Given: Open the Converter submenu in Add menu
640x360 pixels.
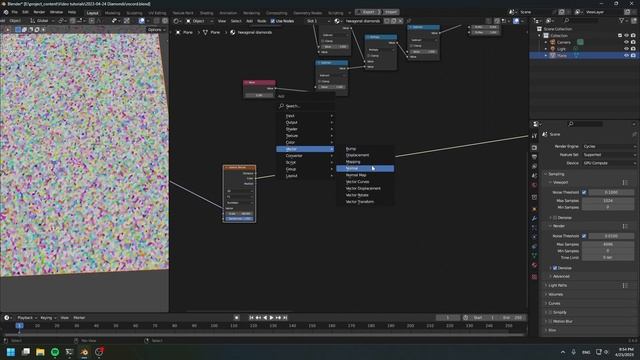Looking at the screenshot, I should (305, 156).
